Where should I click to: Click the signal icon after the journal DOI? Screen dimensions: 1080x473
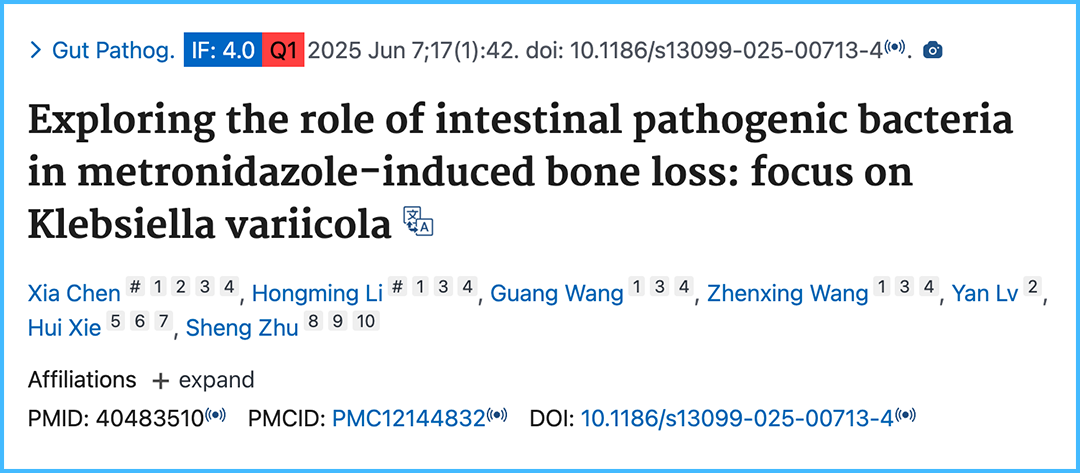click(895, 49)
